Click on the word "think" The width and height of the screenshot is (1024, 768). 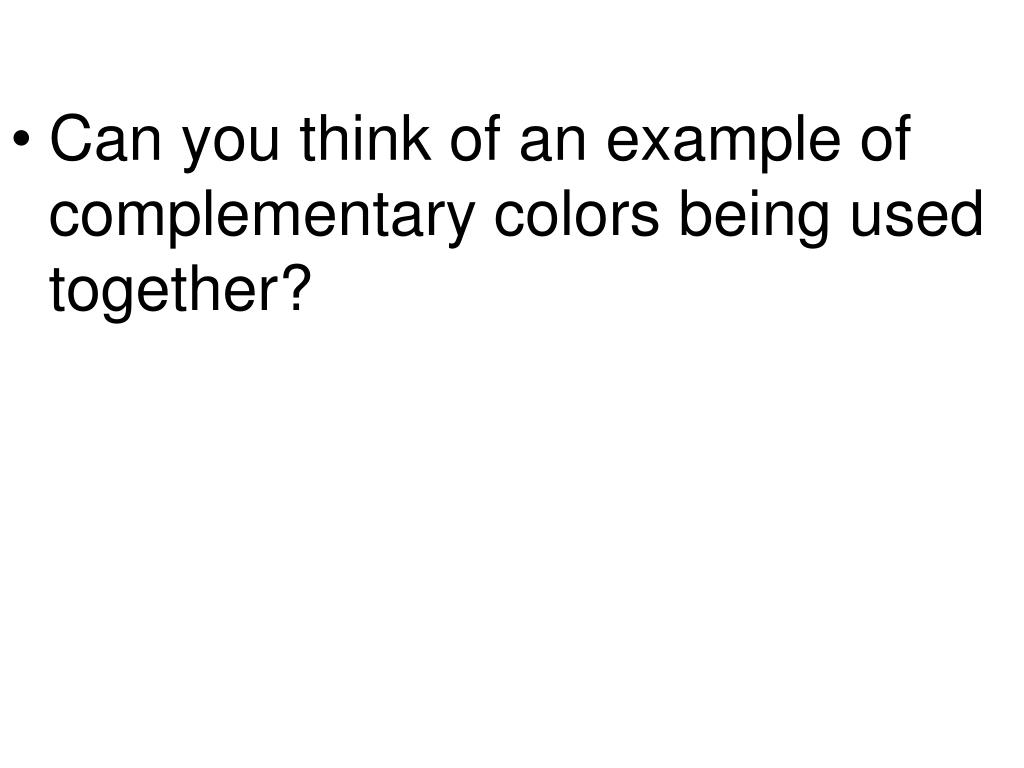(x=366, y=138)
